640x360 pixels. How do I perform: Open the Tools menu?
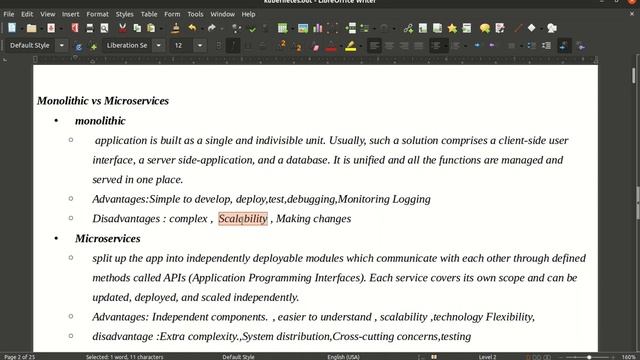click(195, 14)
